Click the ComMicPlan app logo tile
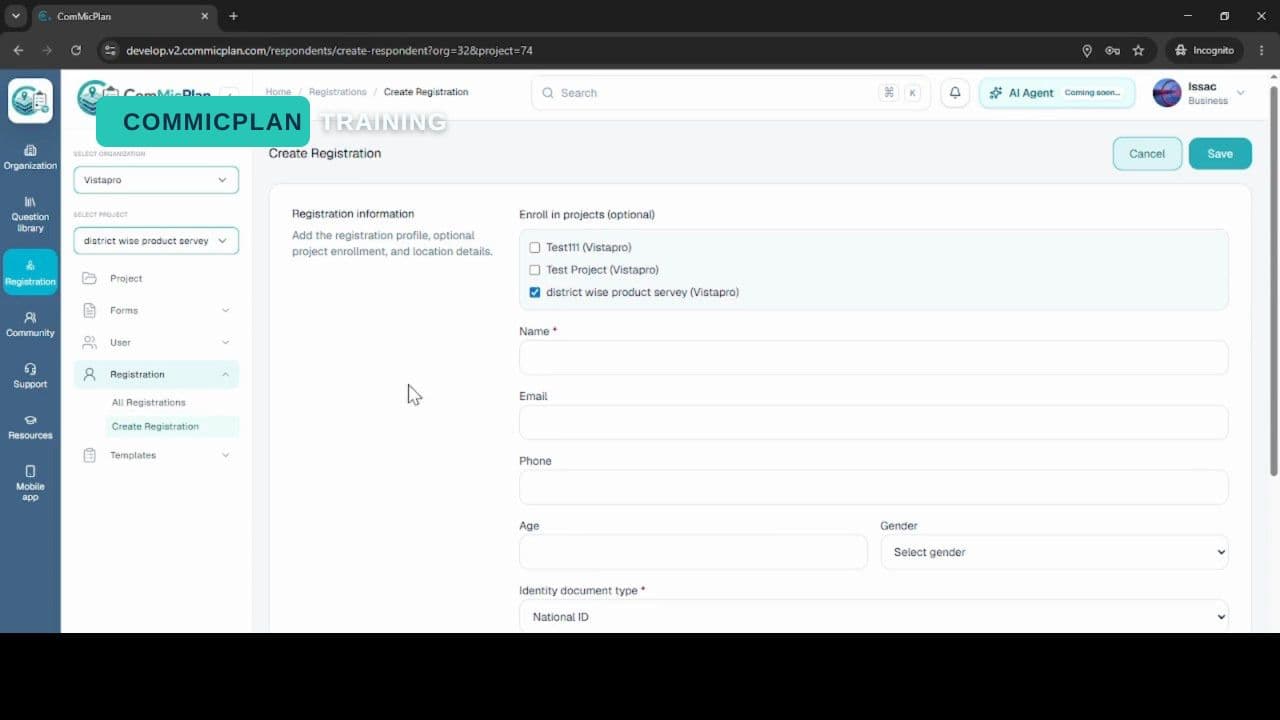The height and width of the screenshot is (720, 1280). [30, 100]
